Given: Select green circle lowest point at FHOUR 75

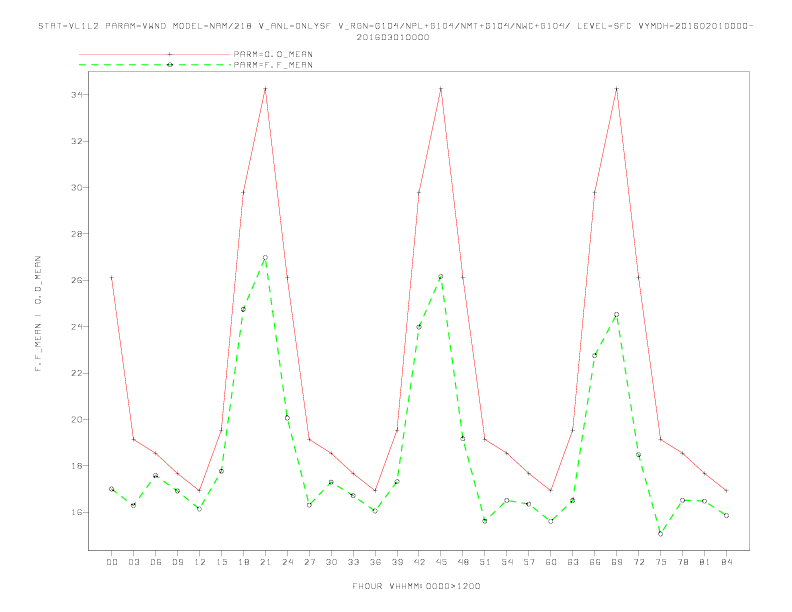Looking at the screenshot, I should point(660,534).
